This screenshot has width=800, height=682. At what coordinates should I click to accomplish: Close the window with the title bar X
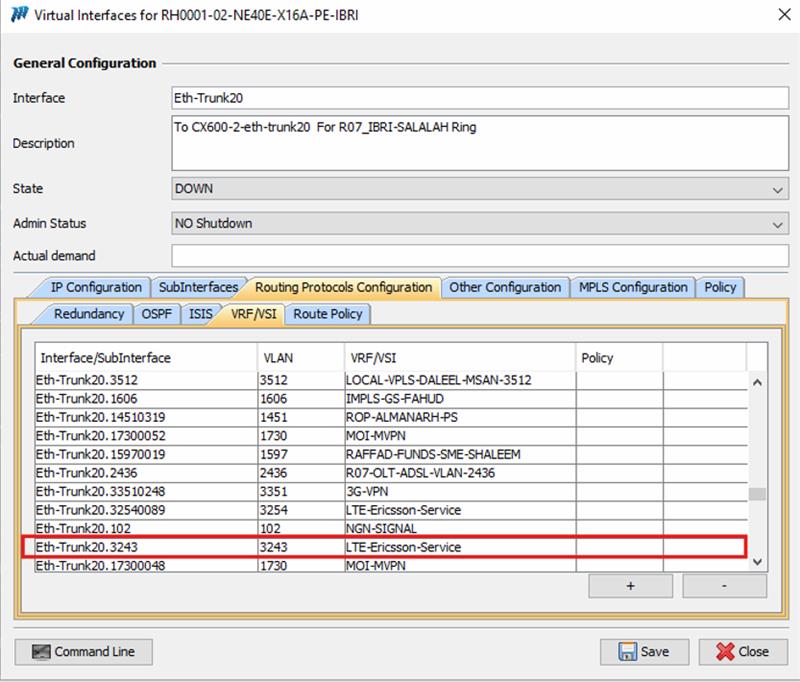(x=781, y=15)
